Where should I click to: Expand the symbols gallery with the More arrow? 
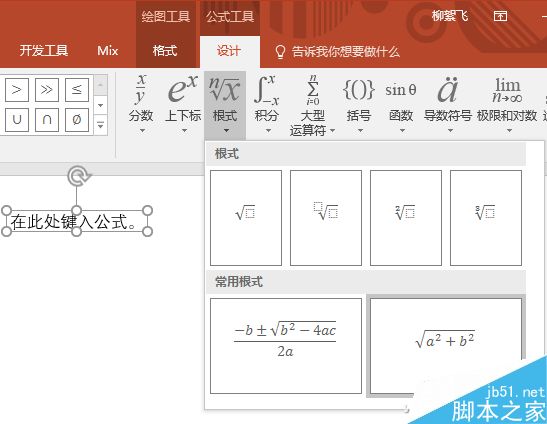(100, 125)
